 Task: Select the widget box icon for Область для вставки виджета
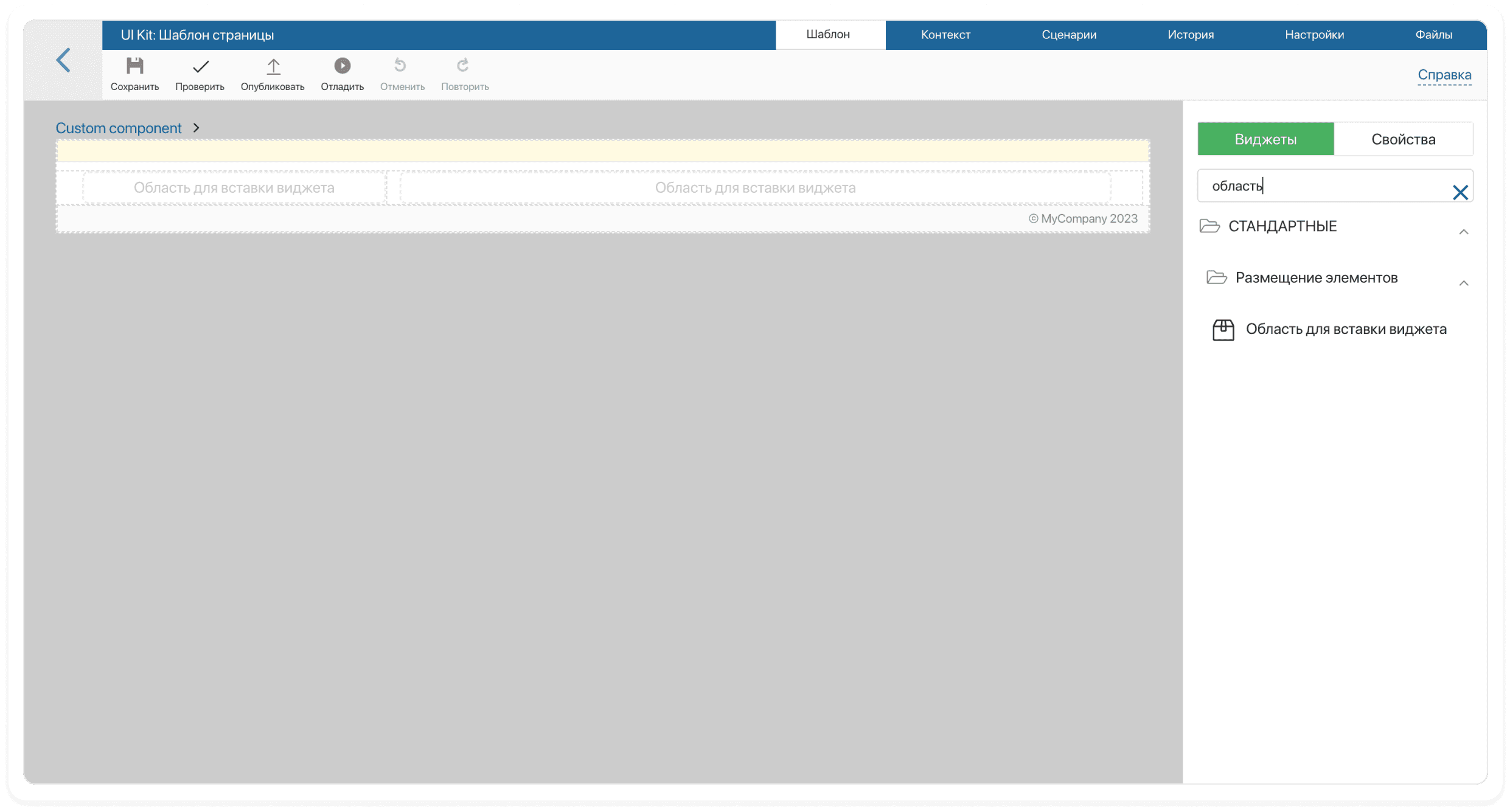(x=1223, y=330)
